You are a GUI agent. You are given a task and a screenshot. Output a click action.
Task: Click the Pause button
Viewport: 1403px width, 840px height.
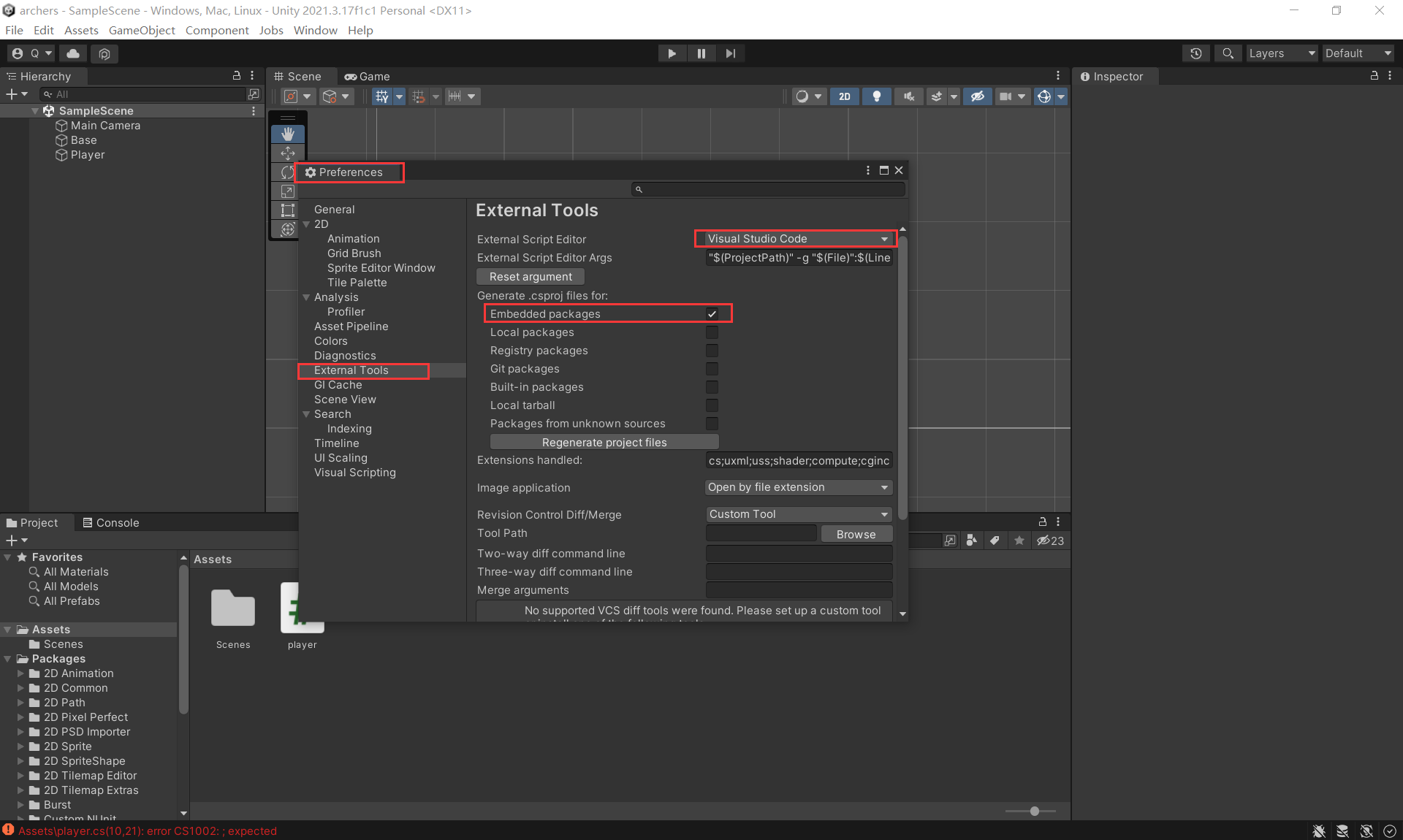point(701,53)
